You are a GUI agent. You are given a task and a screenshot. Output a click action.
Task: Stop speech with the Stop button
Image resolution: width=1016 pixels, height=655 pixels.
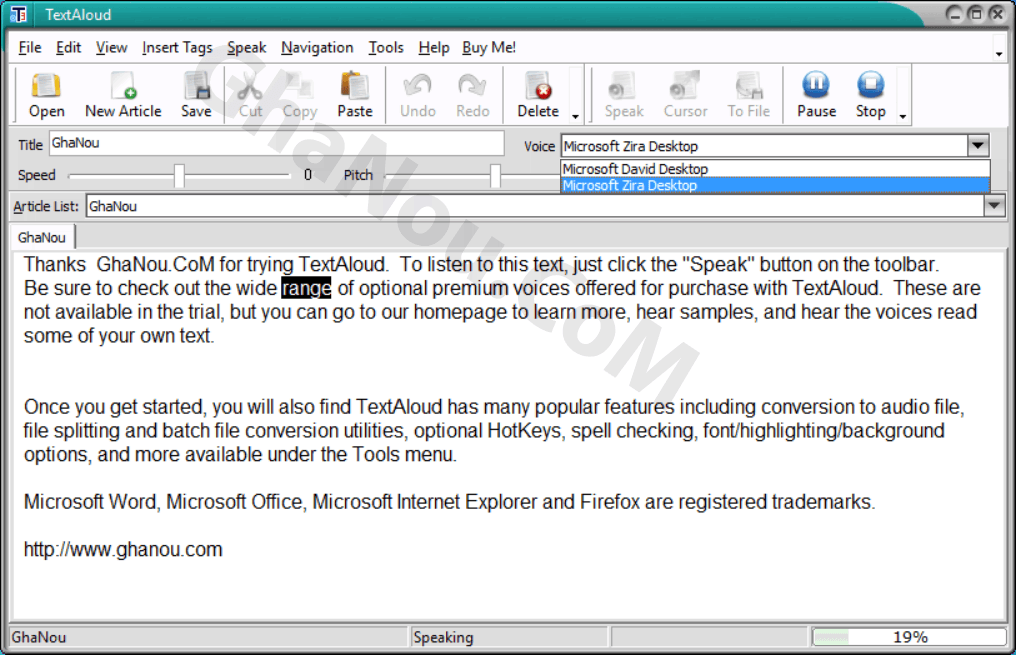click(870, 95)
